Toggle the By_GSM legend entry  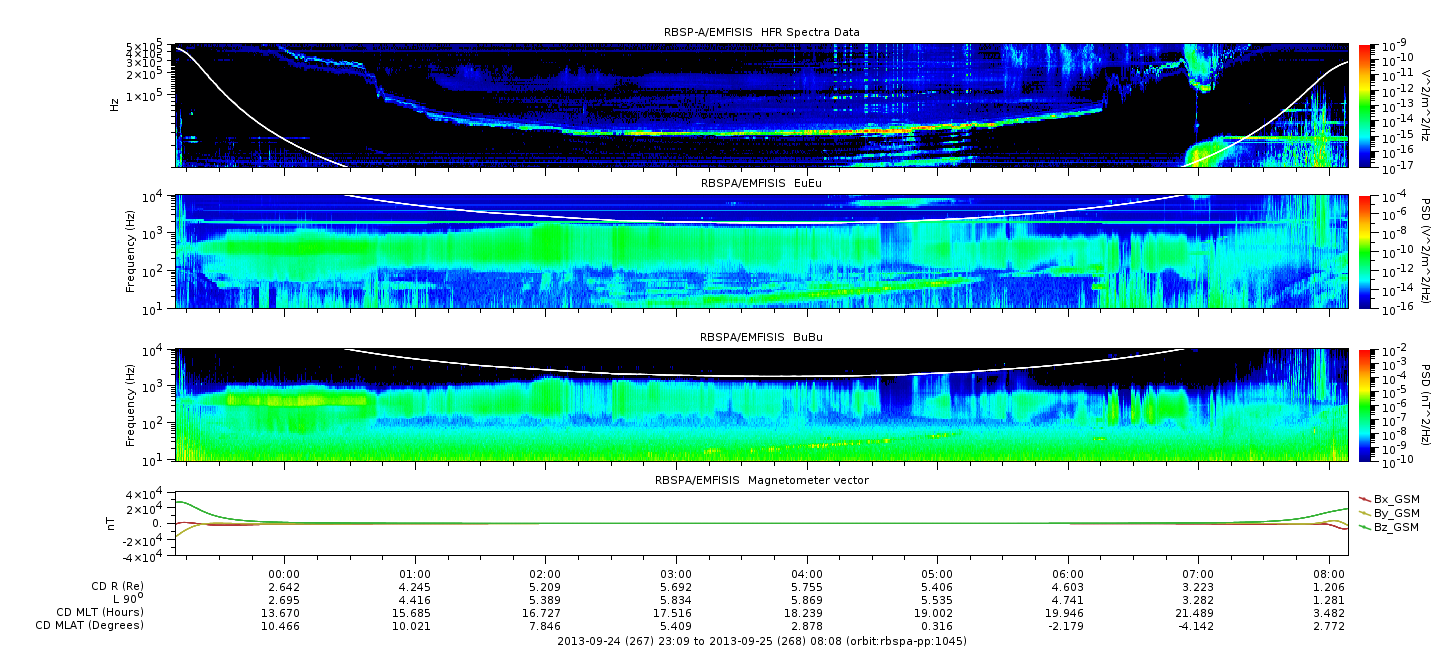pos(1396,512)
